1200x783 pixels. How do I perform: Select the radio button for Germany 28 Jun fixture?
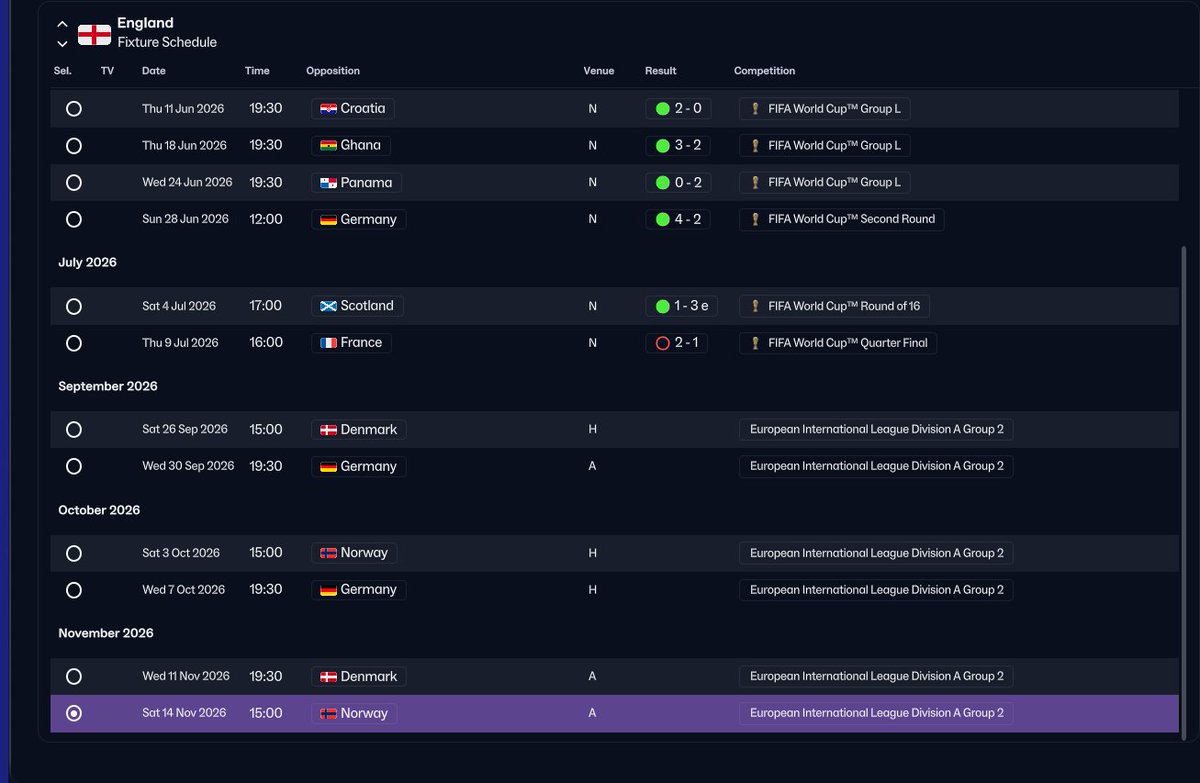74,219
